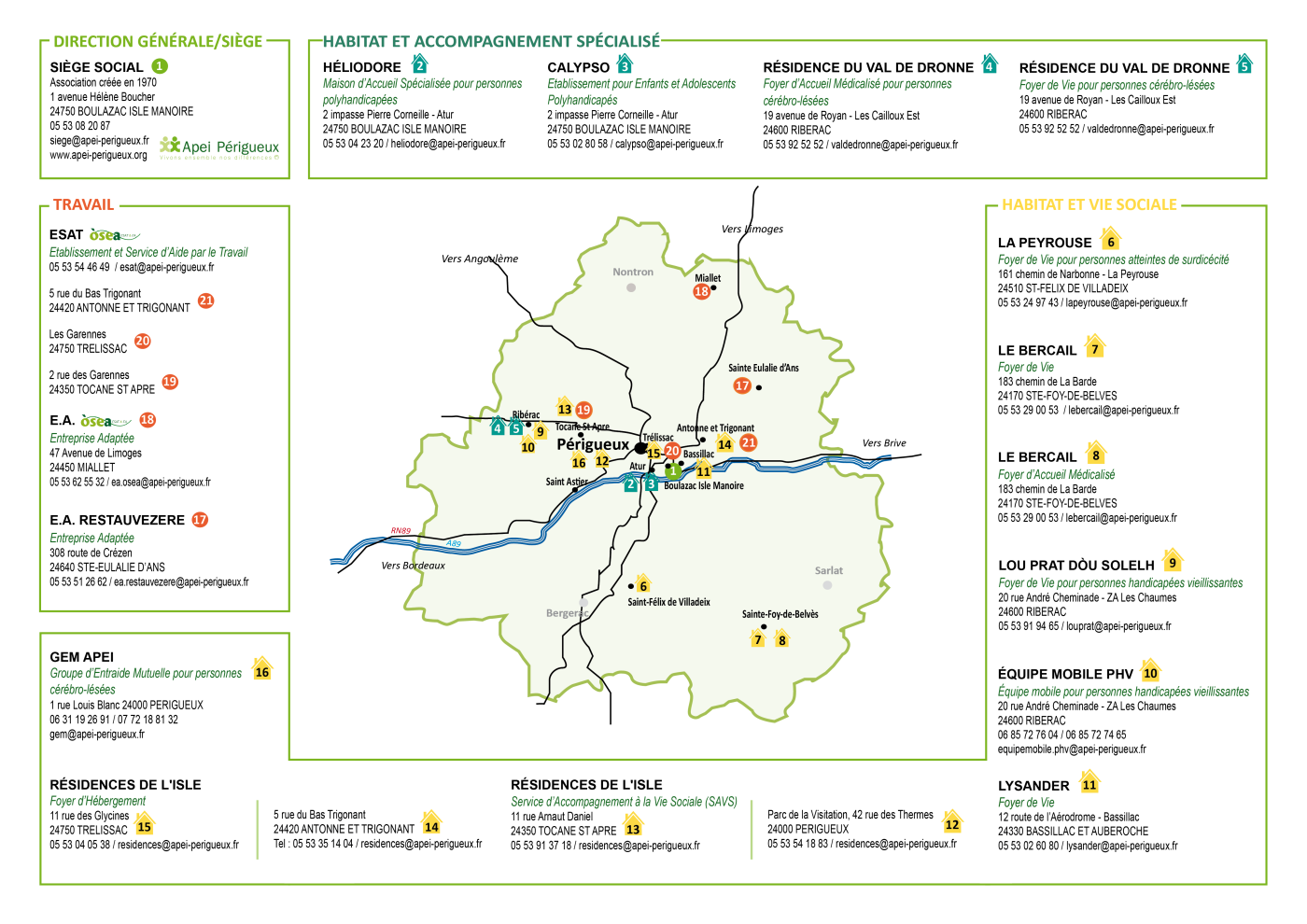Click map marker 7 below Sainte-Foy-de-Belvès

click(x=758, y=638)
